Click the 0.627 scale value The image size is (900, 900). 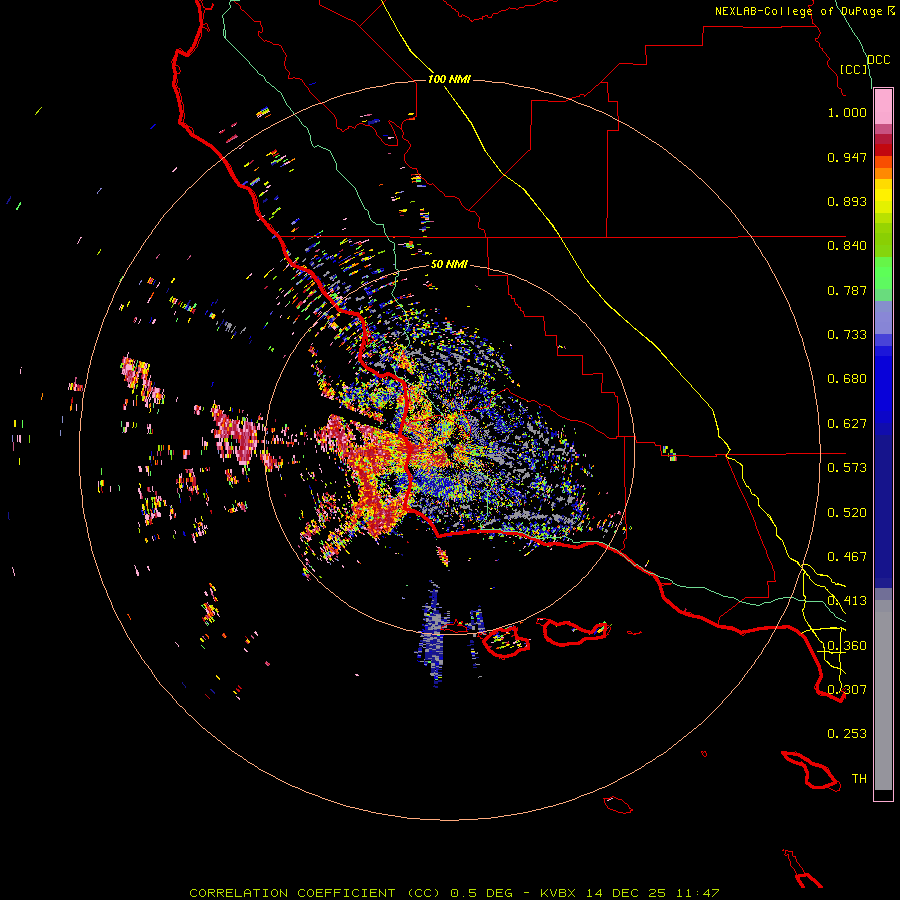(847, 424)
